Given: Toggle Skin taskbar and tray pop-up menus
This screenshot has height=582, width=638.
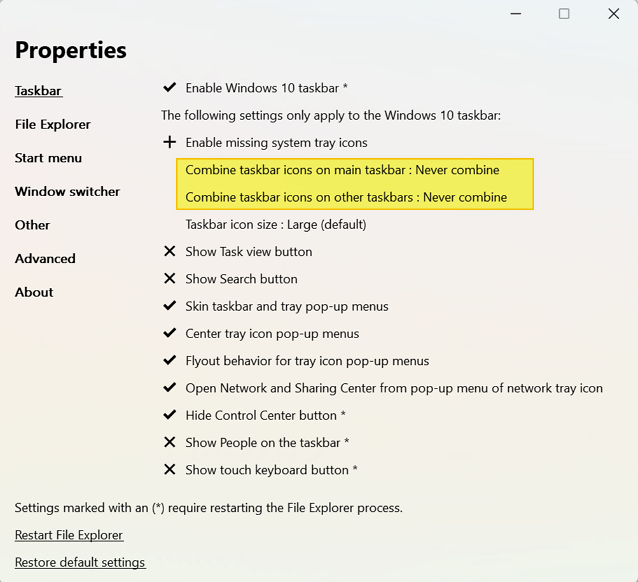Looking at the screenshot, I should [x=275, y=306].
